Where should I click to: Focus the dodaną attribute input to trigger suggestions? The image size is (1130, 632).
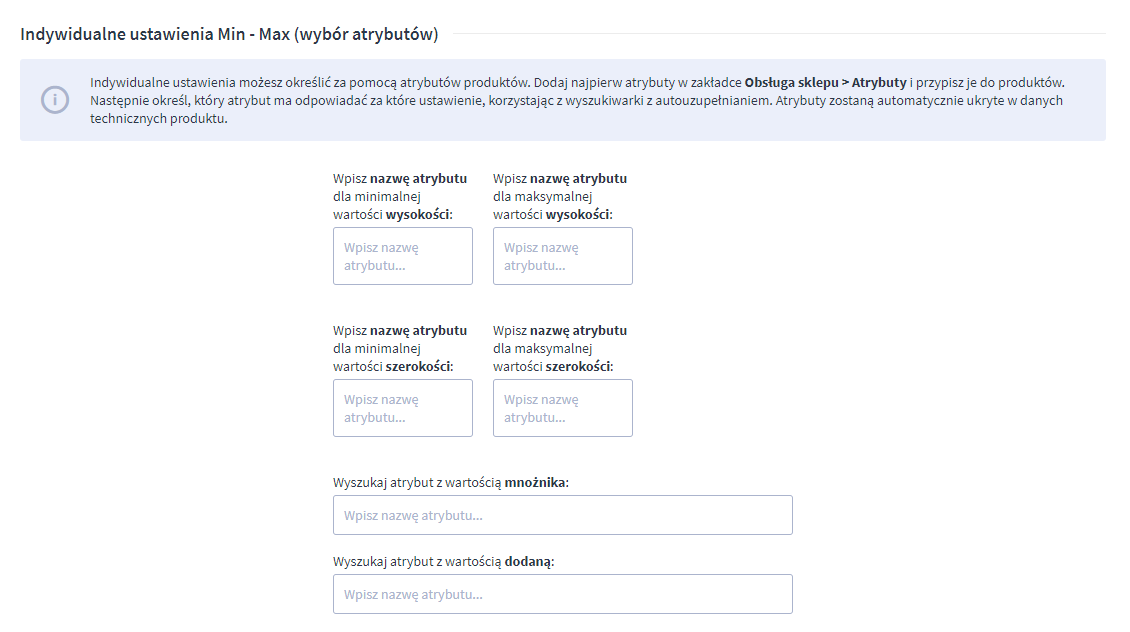pyautogui.click(x=562, y=594)
